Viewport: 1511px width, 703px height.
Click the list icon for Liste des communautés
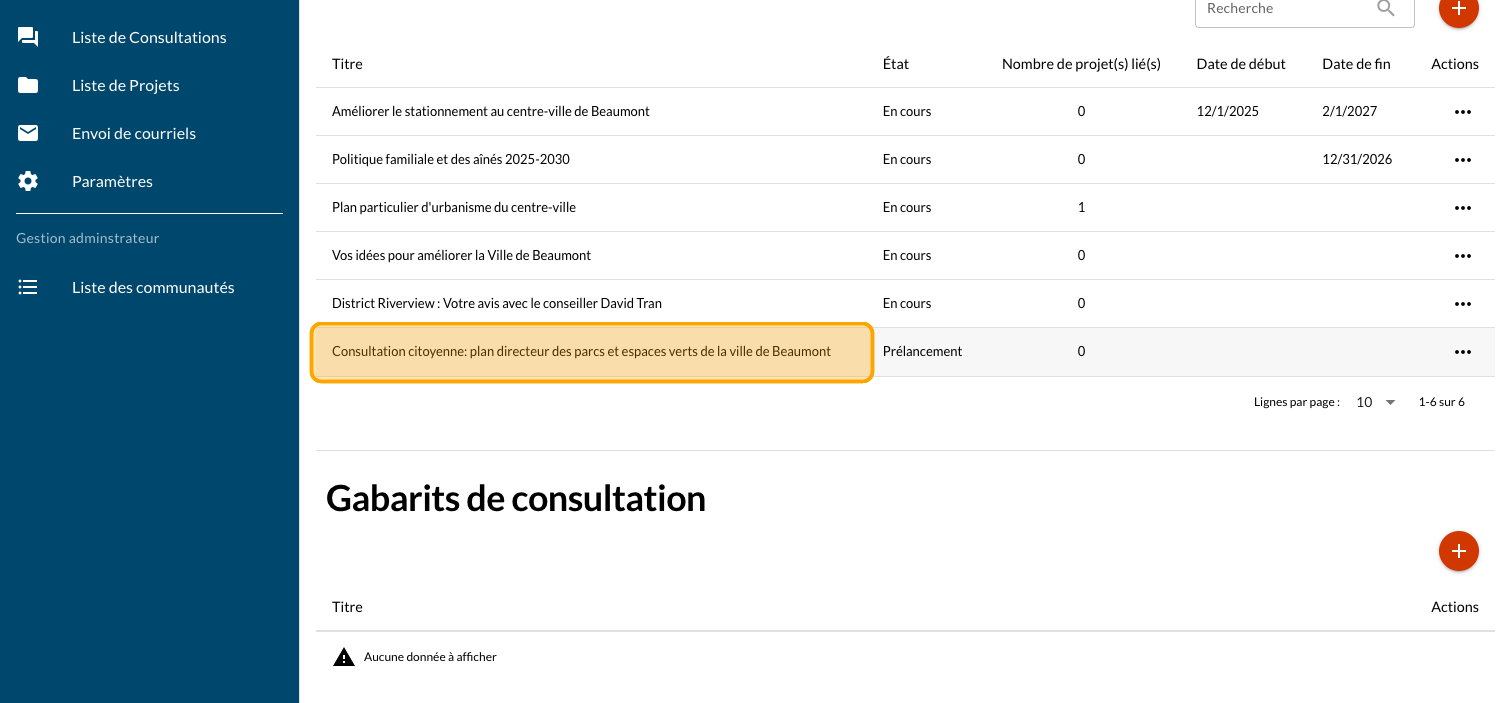(28, 288)
